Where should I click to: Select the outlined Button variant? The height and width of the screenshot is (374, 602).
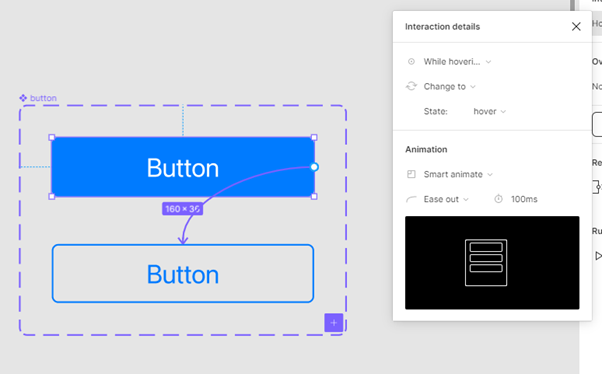point(183,273)
